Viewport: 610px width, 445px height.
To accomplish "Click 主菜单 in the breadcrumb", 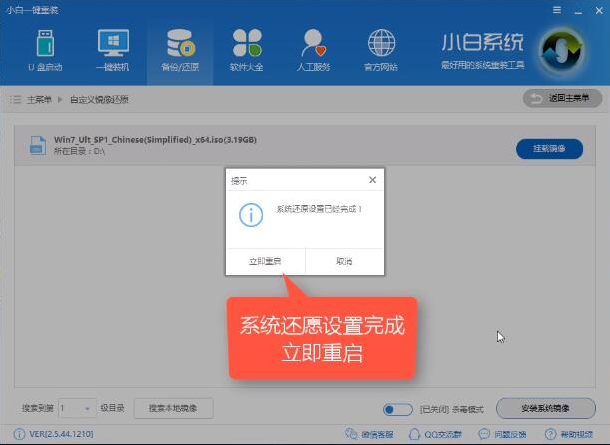I will [36, 100].
